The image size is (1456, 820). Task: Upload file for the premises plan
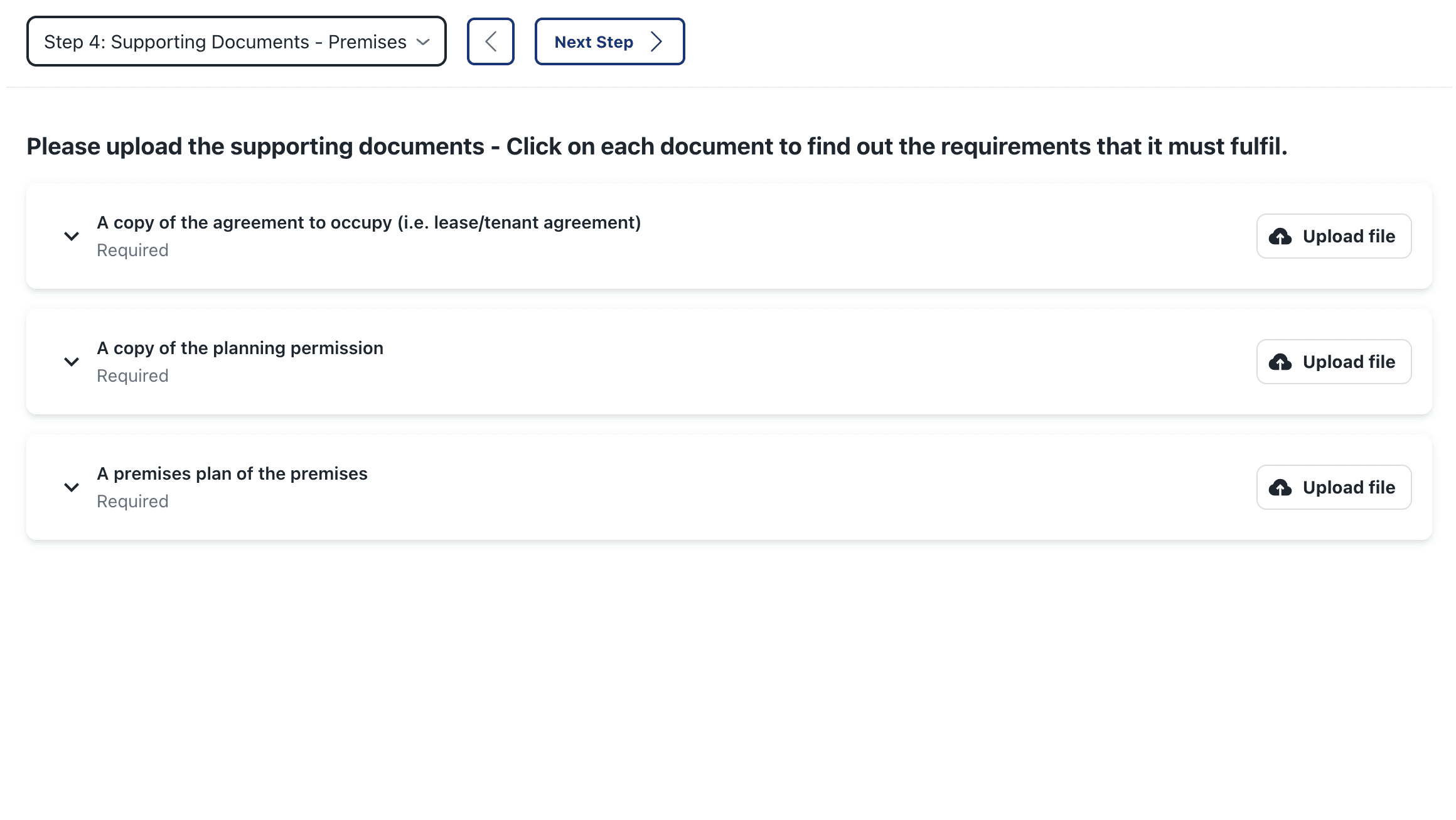pos(1334,487)
